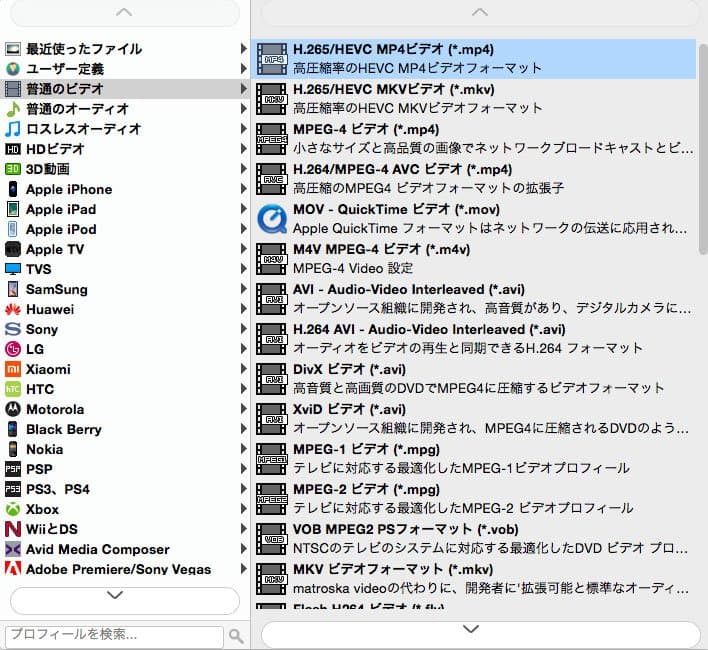Click the format list down-chevron button
This screenshot has width=708, height=650.
click(480, 634)
